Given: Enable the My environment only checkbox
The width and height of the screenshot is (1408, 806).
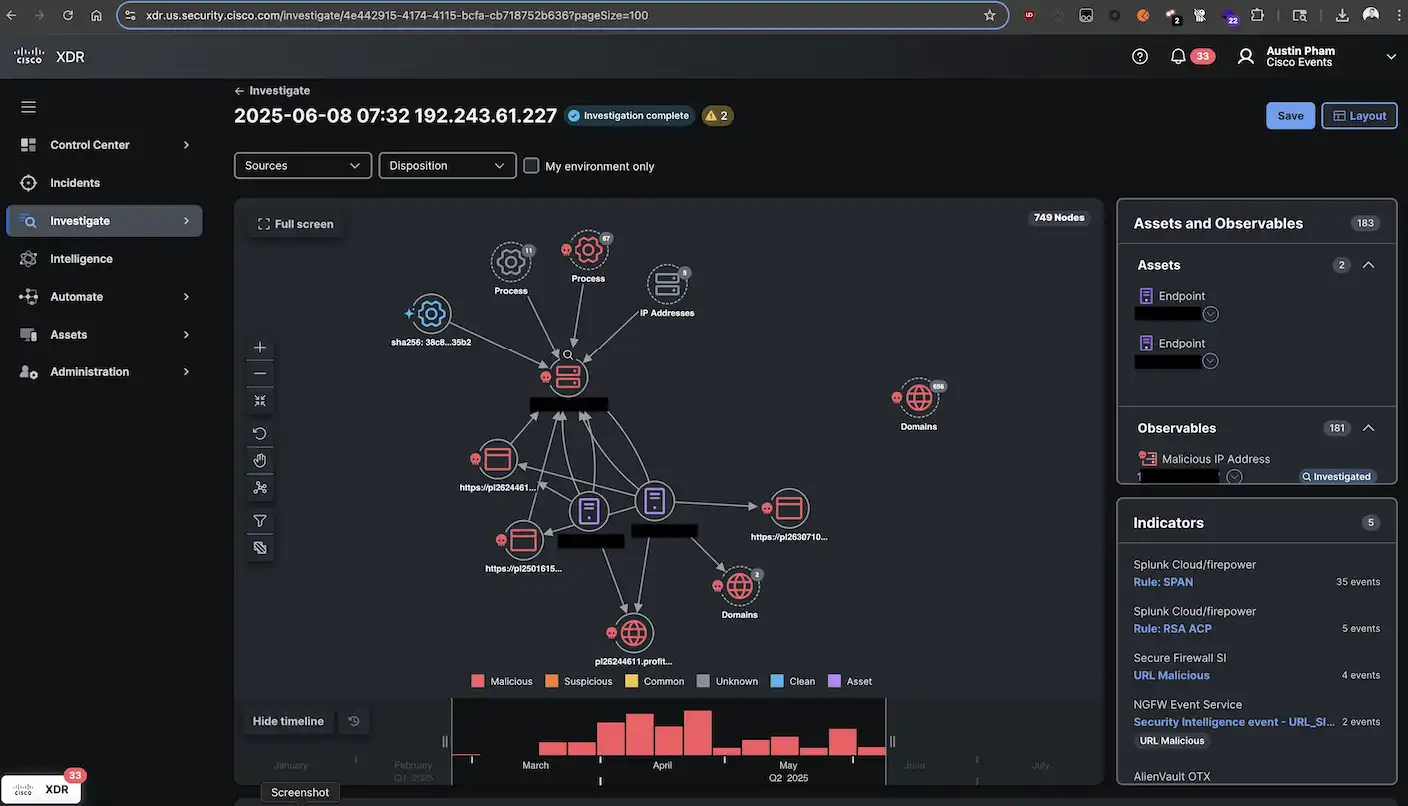Looking at the screenshot, I should click(531, 166).
